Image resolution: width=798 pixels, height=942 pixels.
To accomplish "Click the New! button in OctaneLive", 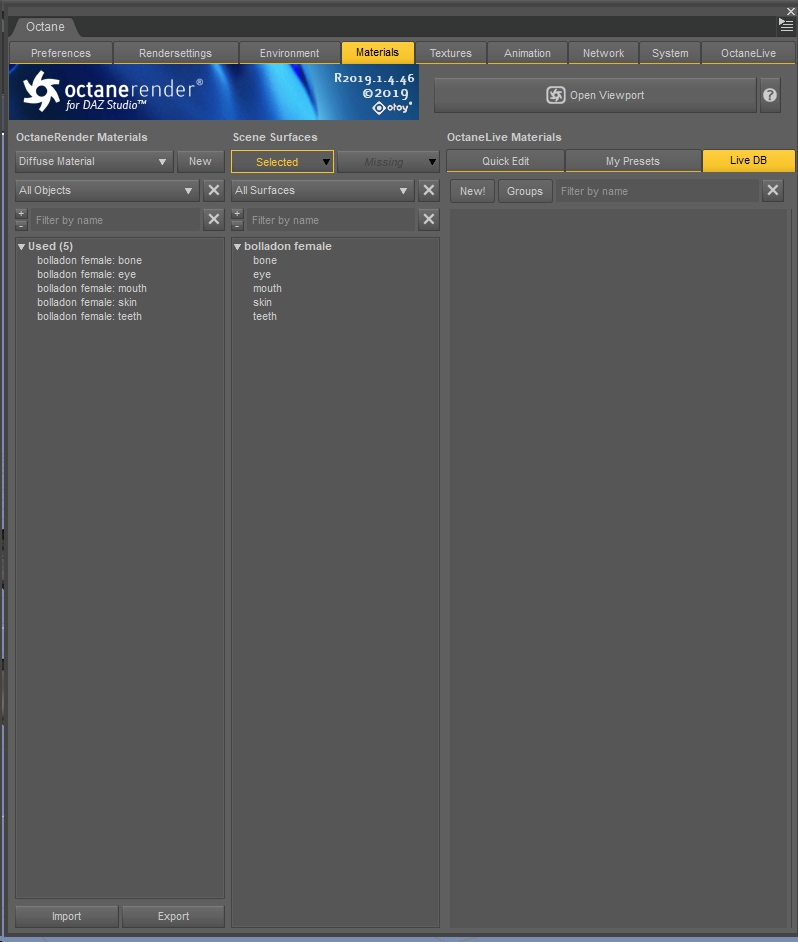I will pyautogui.click(x=472, y=191).
